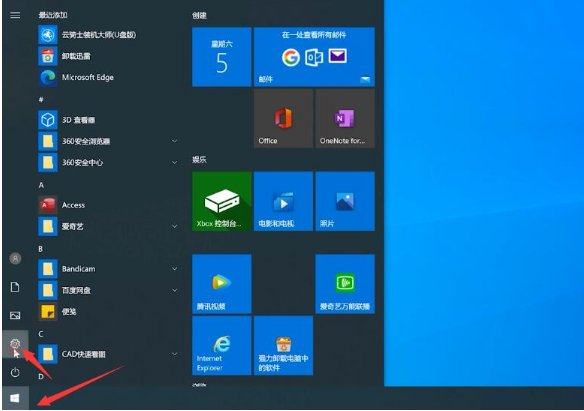Launch Microsoft Edge from app list

tap(109, 77)
